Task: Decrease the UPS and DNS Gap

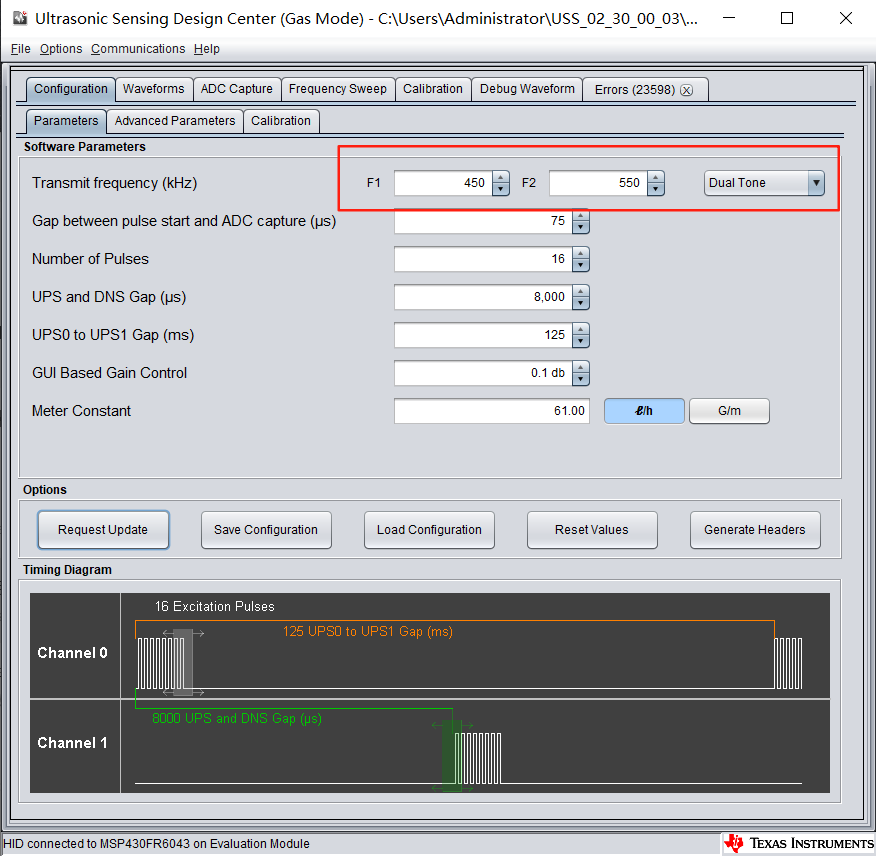Action: point(581,303)
